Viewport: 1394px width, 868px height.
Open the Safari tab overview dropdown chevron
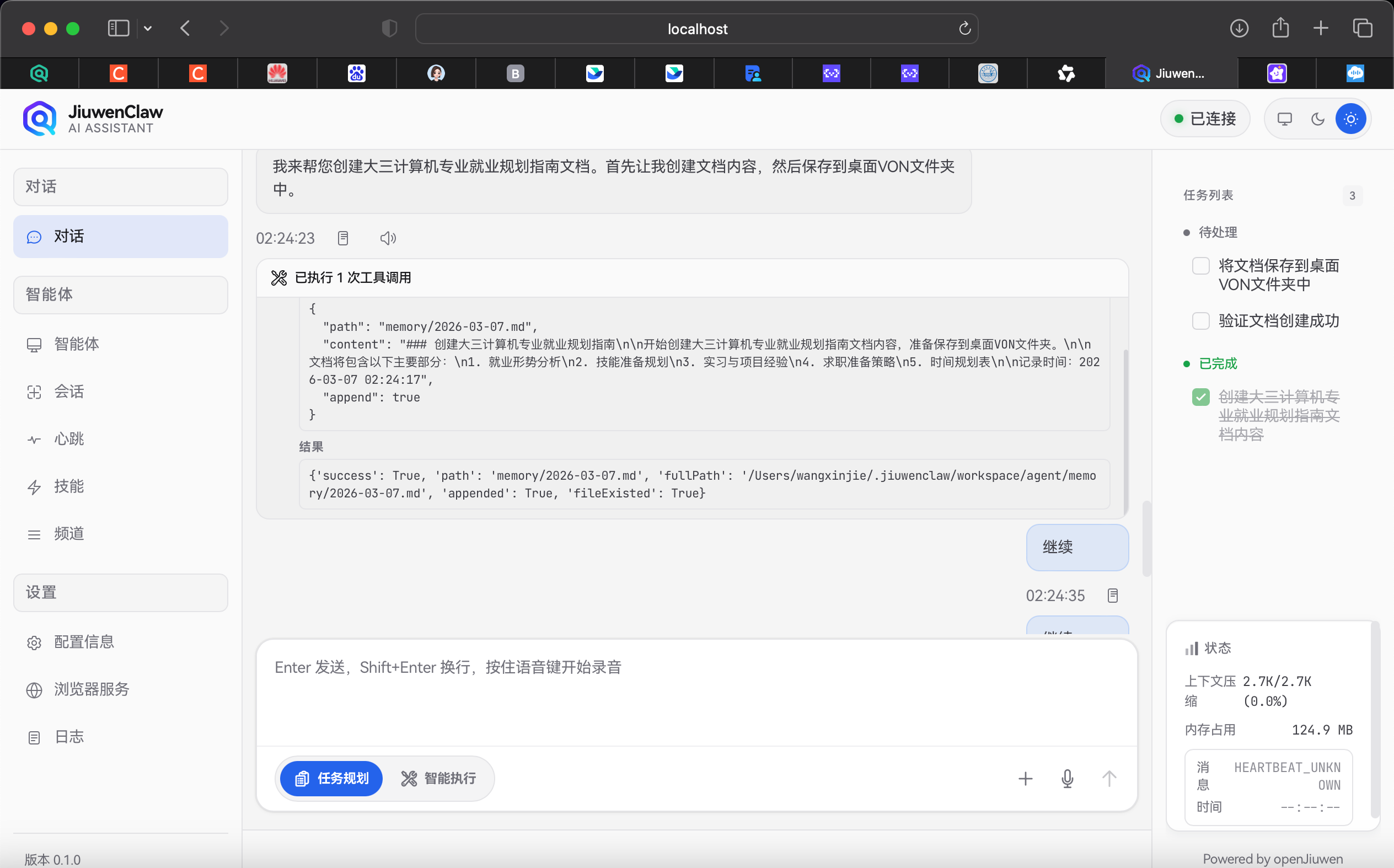(x=148, y=28)
